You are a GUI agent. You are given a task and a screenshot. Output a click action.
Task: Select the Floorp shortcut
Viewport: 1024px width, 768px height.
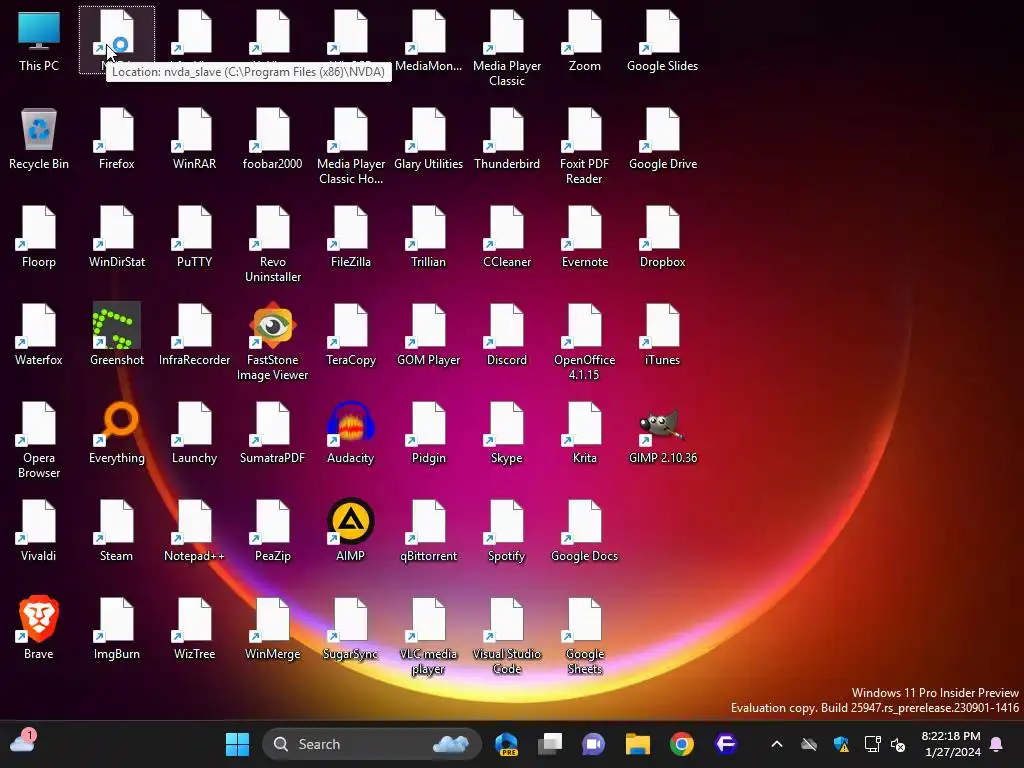point(39,237)
